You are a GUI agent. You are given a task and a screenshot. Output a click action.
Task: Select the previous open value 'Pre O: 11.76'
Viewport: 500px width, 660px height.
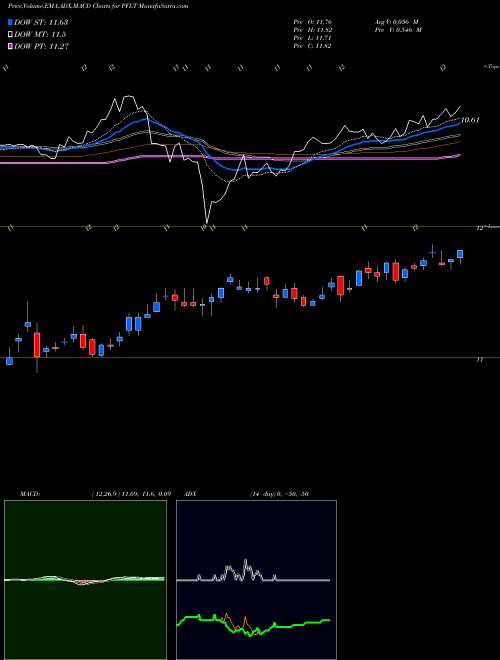pos(313,22)
